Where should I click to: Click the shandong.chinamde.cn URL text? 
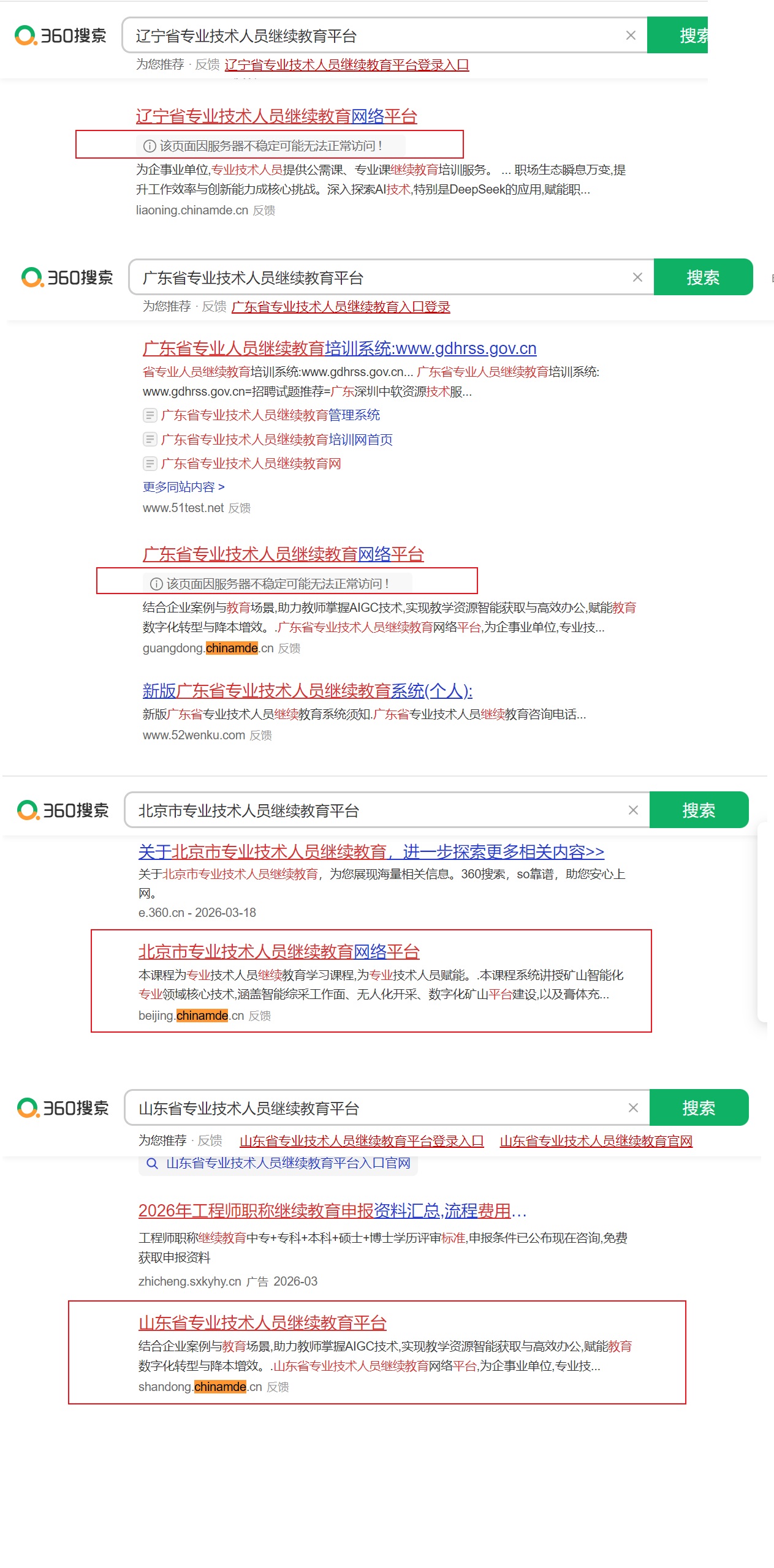(200, 1387)
